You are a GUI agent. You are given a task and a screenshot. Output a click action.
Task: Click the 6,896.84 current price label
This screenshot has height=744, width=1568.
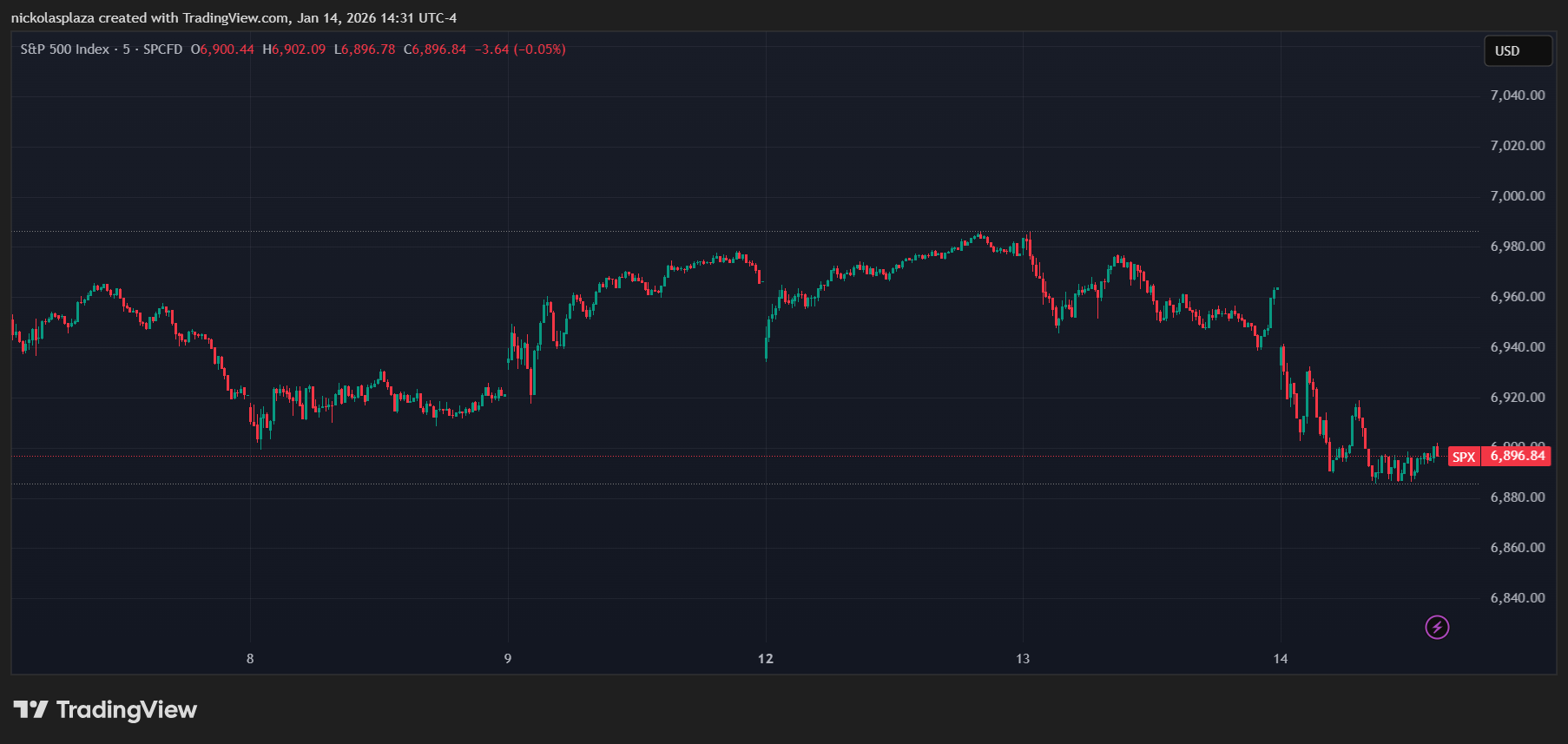1517,456
